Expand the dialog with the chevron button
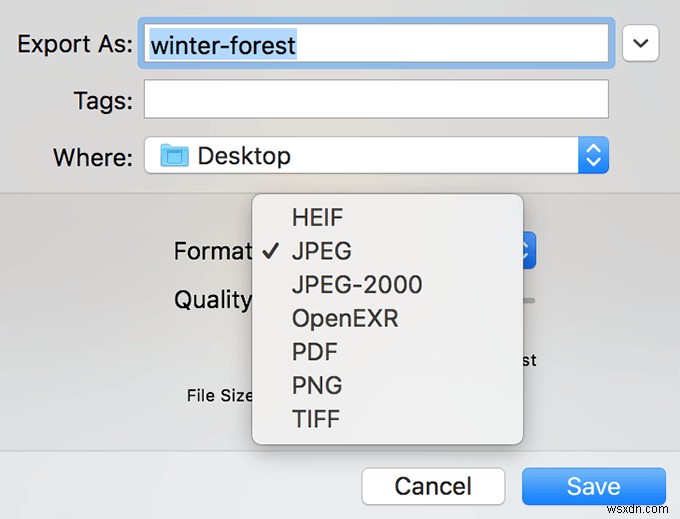Viewport: 680px width, 519px height. 641,44
